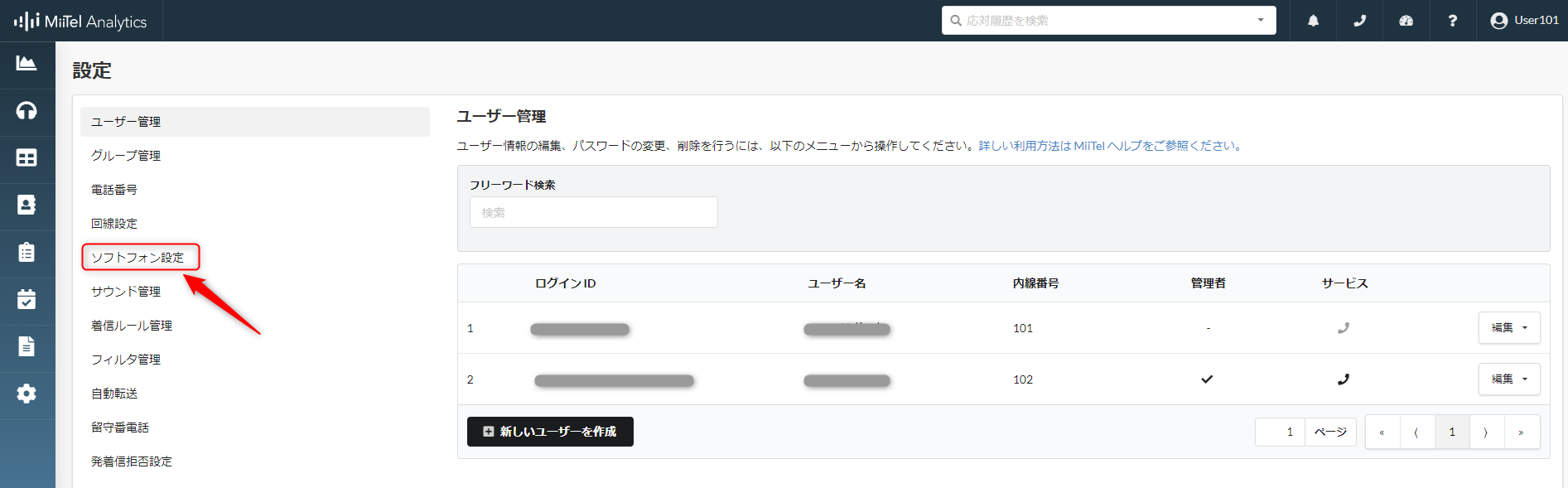Screen dimensions: 1568x488
Task: Open the settings gear icon in sidebar
Action: point(27,394)
